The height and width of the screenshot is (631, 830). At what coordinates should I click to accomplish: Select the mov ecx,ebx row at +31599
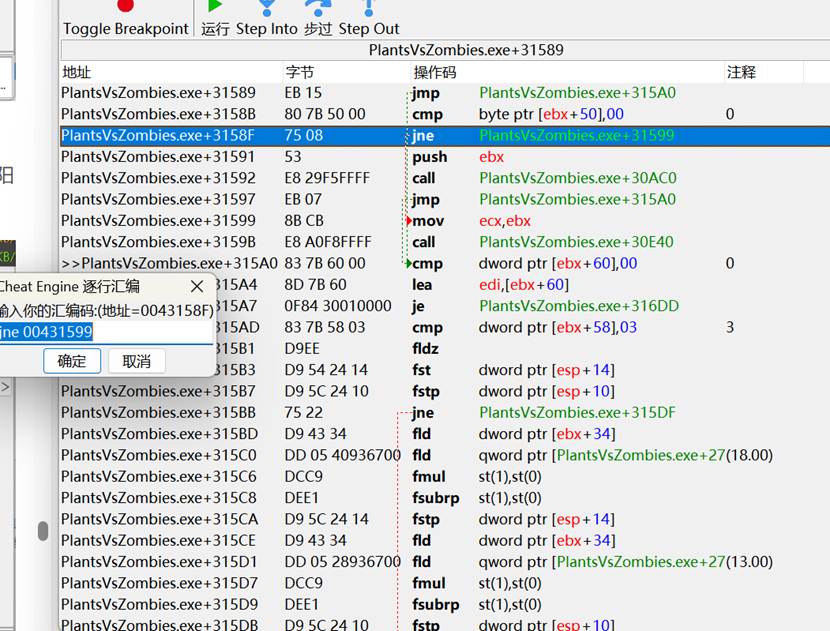[x=445, y=221]
